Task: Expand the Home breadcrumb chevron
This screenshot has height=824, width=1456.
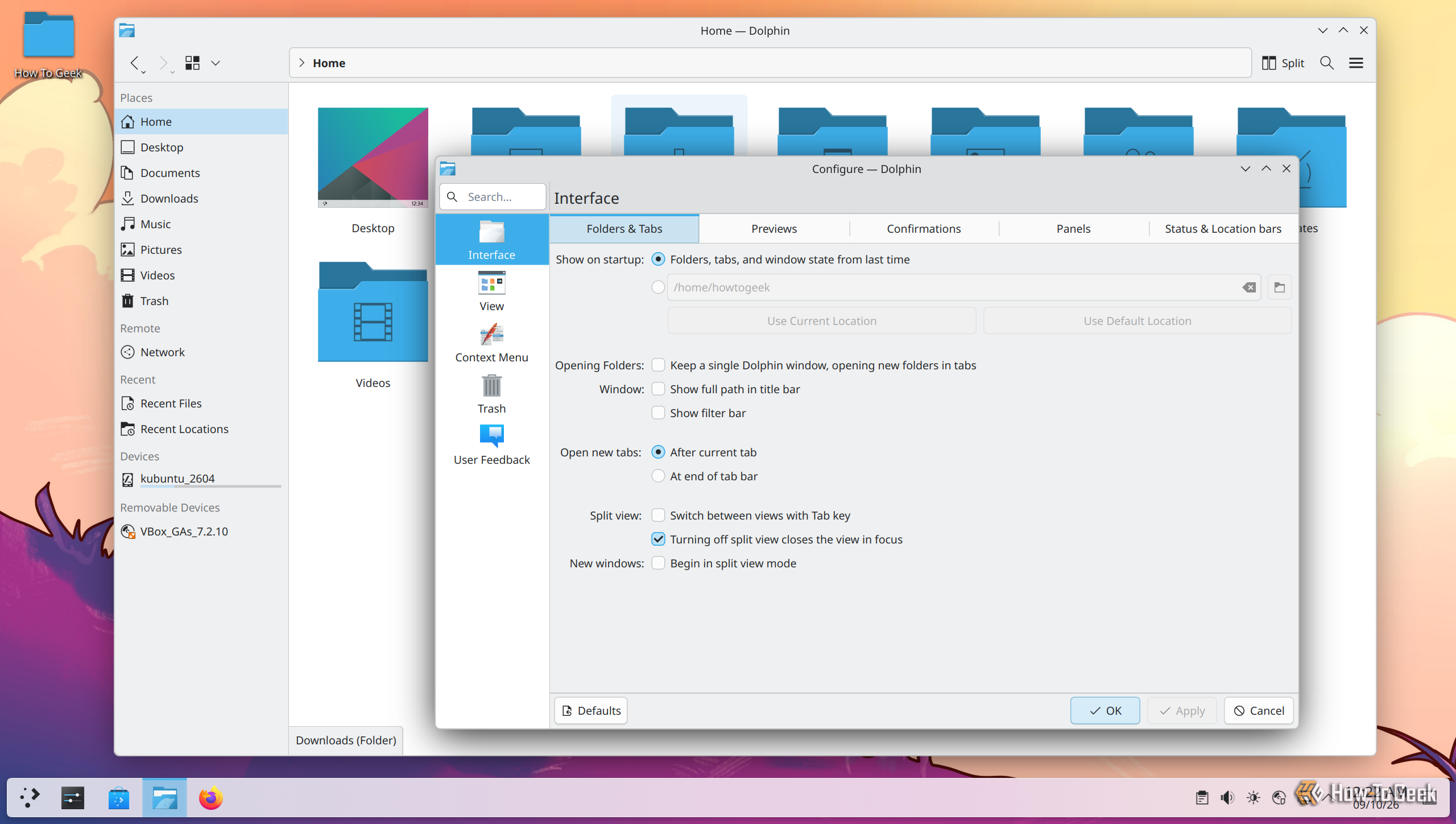Action: [x=302, y=63]
